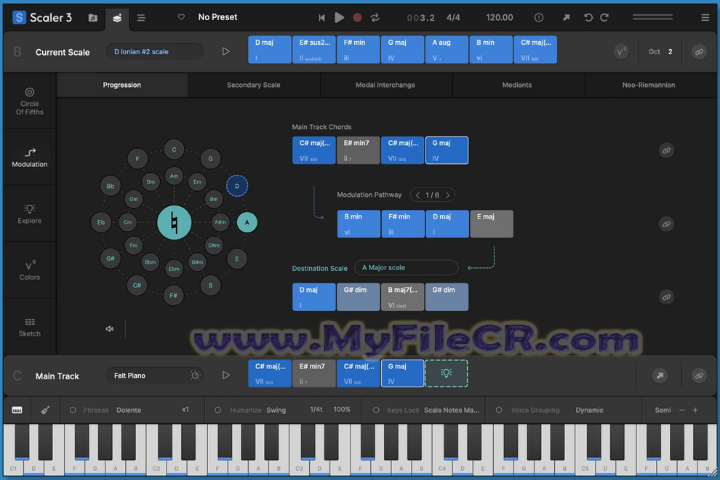Screen dimensions: 720x480
Task: Click the lightbulb suggest chord slot
Action: point(446,373)
